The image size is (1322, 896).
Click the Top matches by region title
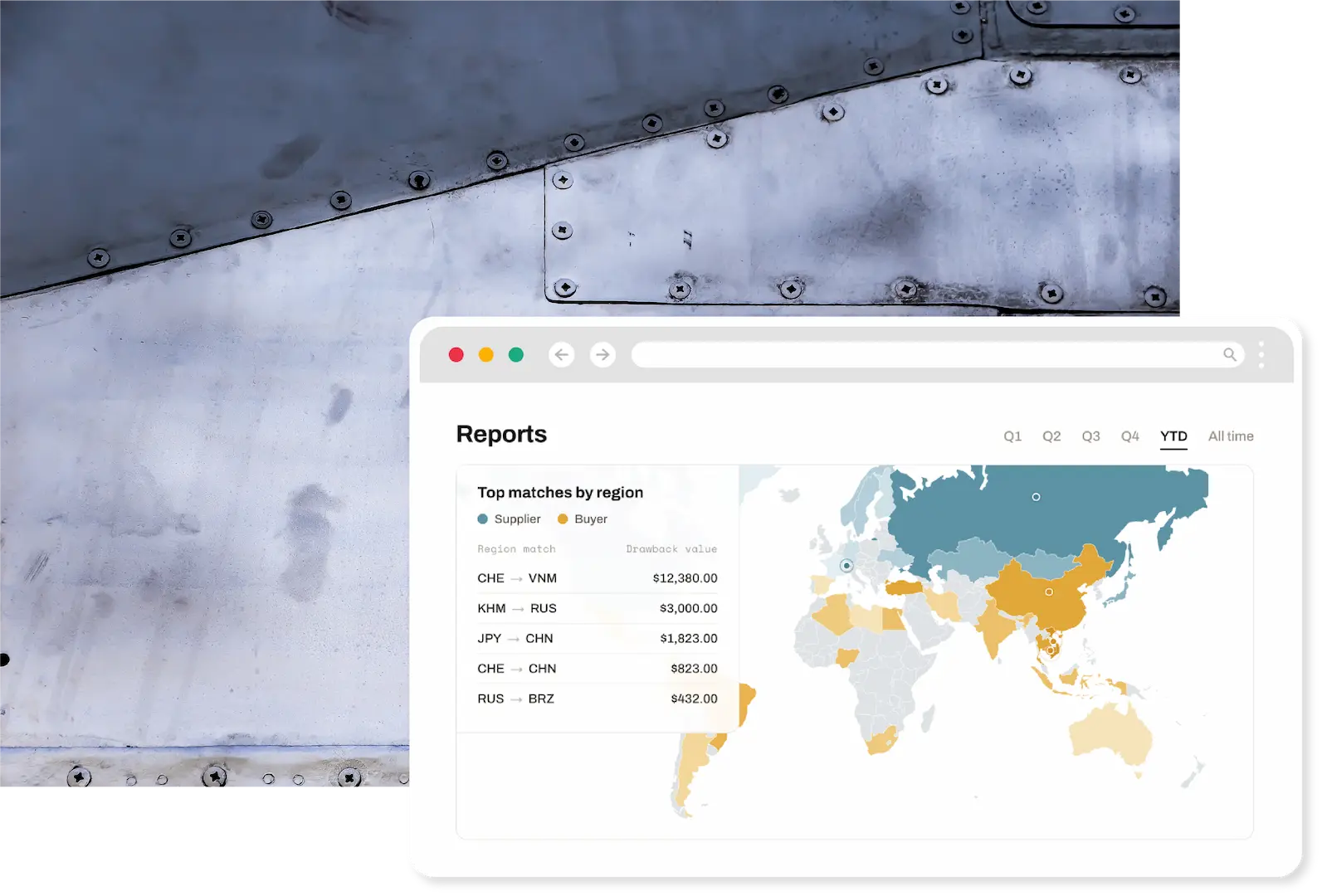560,493
